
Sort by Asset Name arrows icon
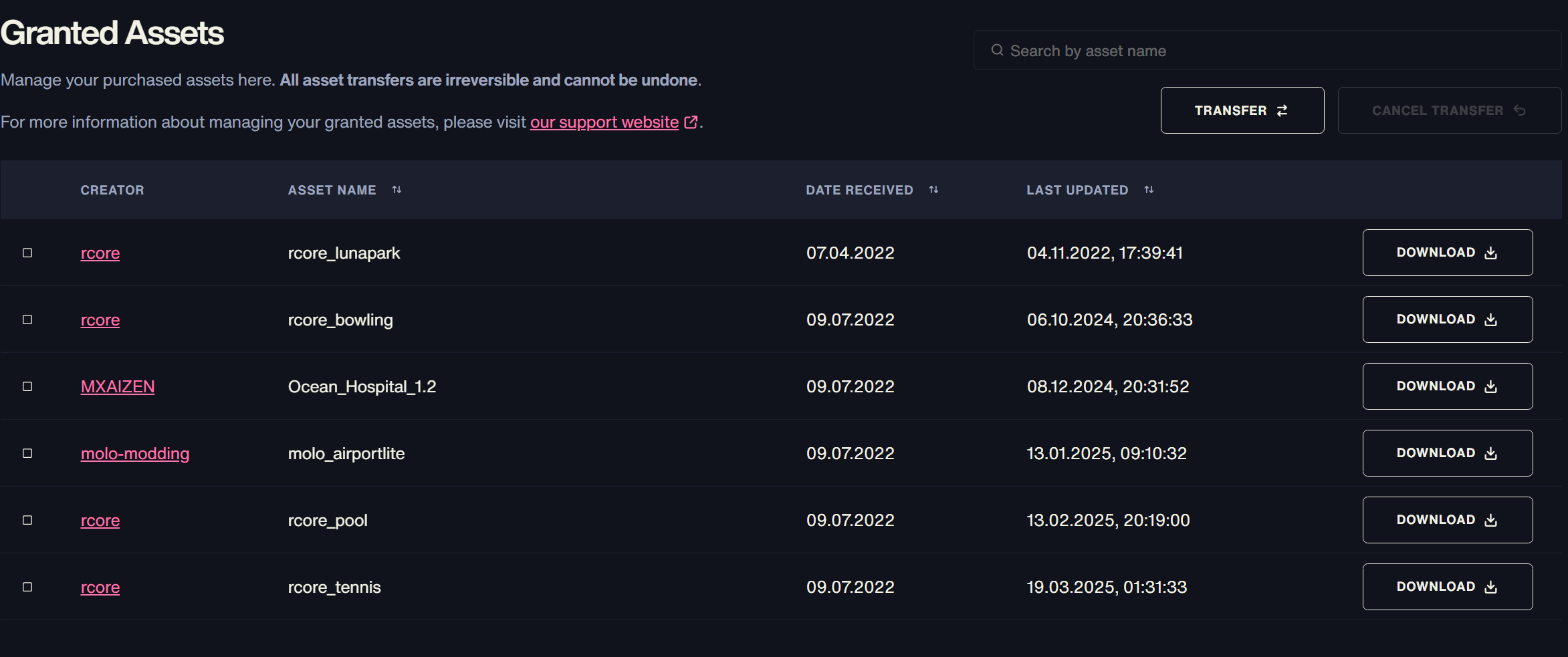pyautogui.click(x=397, y=190)
